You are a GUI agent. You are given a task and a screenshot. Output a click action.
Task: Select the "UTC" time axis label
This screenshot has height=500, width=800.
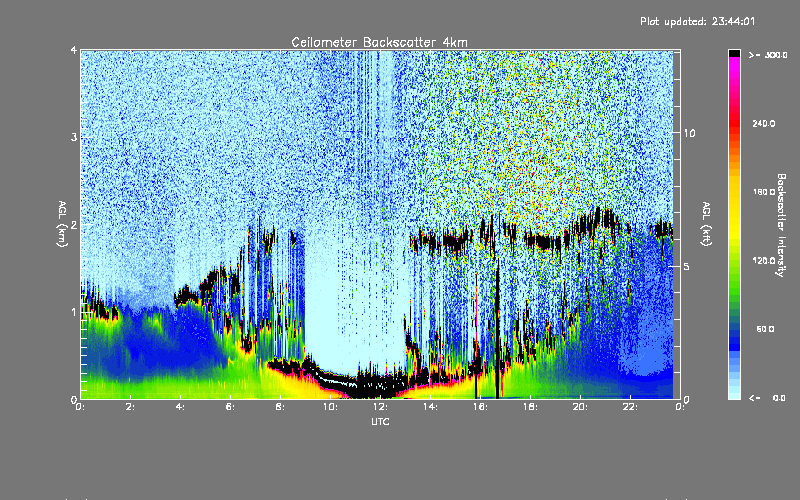[380, 421]
